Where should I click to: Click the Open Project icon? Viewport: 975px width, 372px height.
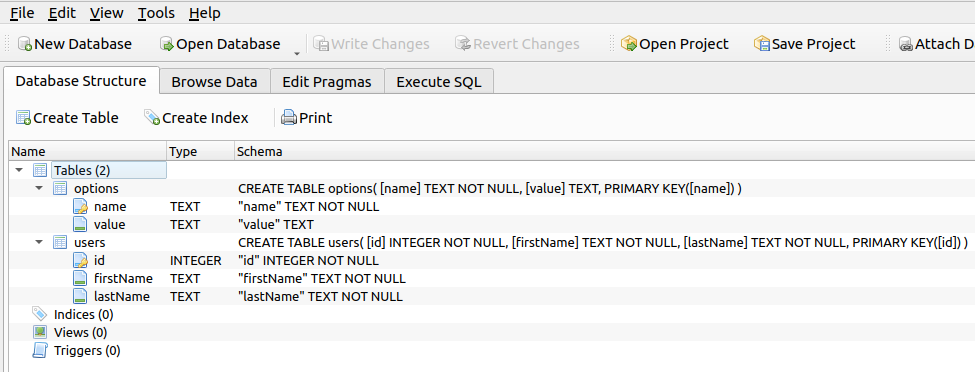coord(629,44)
